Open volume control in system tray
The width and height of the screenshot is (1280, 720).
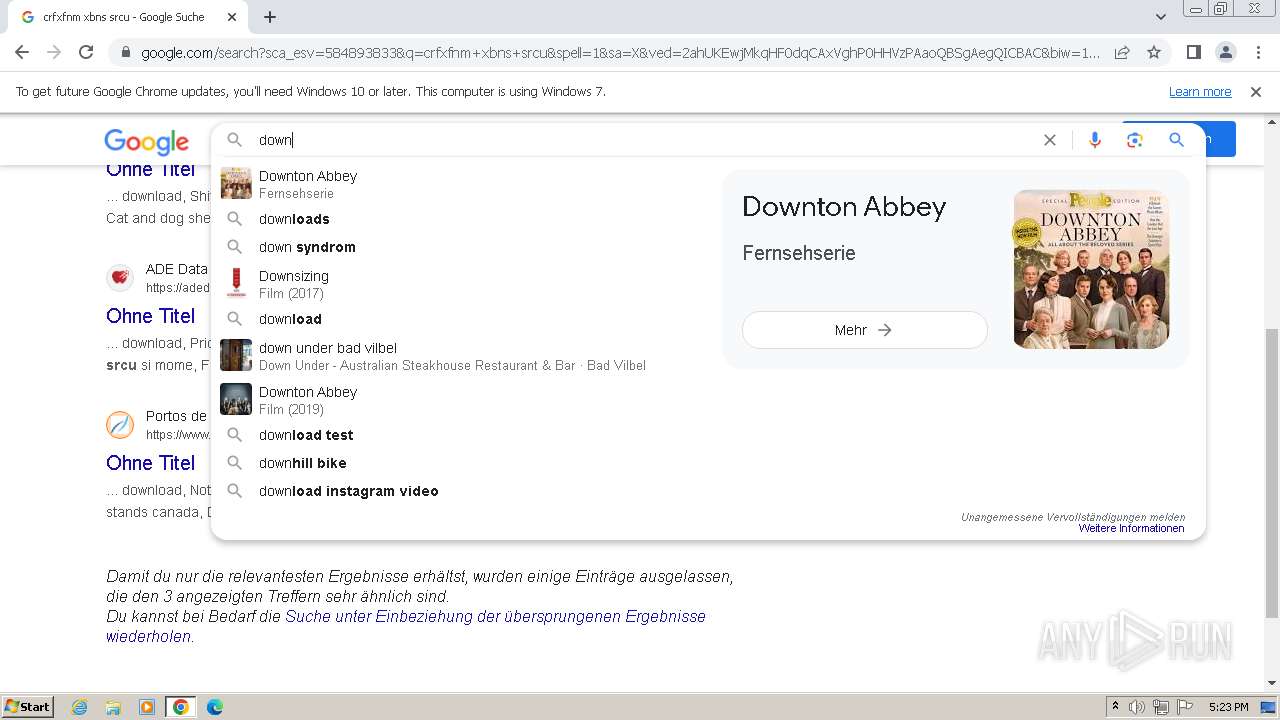point(1137,707)
